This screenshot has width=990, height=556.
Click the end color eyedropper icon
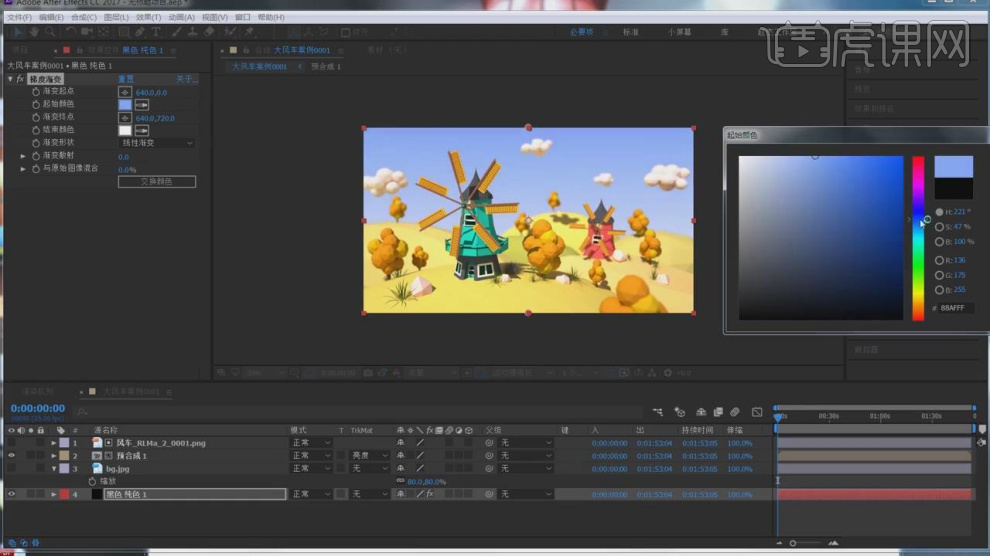tap(142, 130)
